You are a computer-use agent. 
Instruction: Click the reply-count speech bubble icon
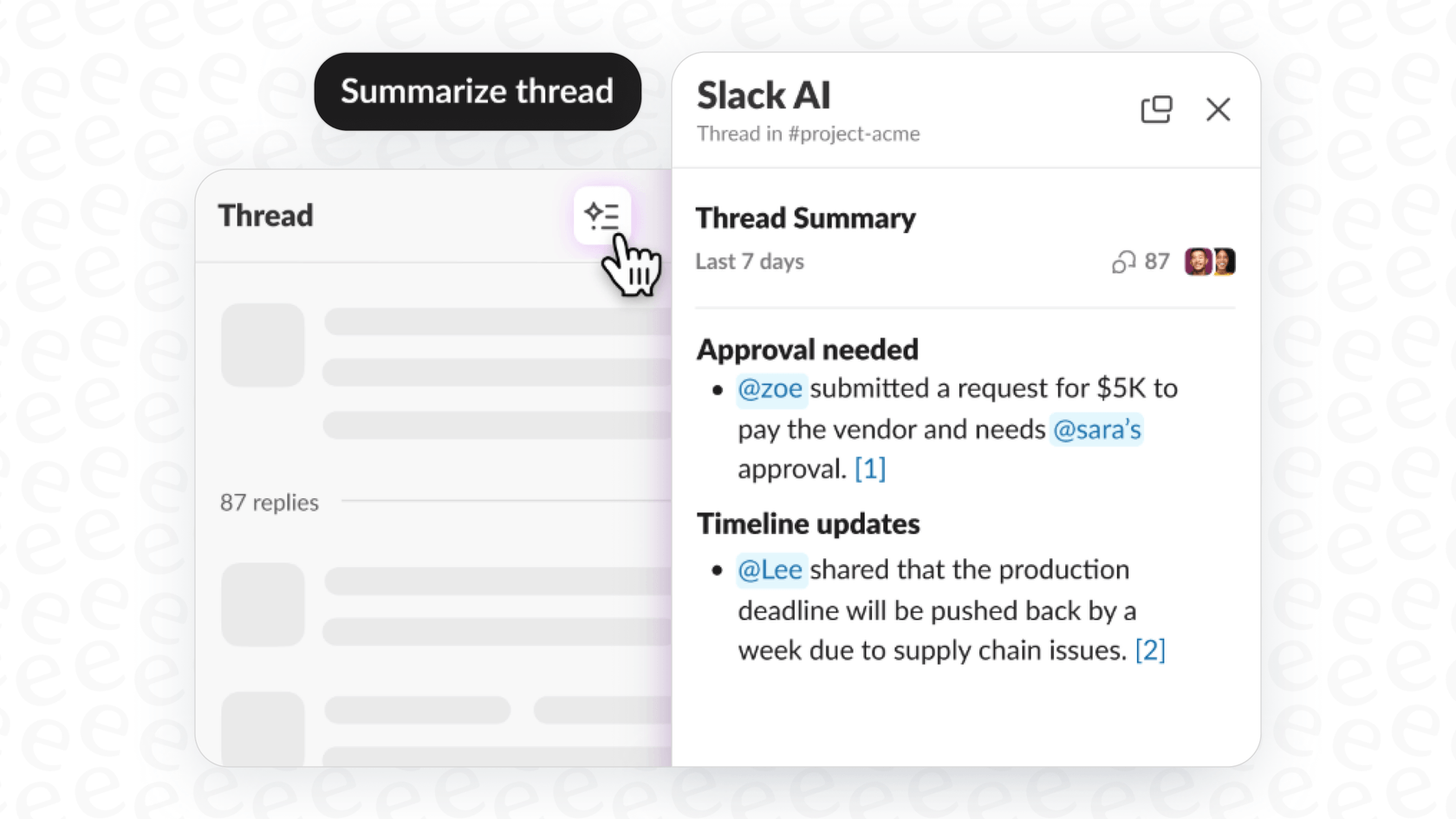pos(1124,262)
